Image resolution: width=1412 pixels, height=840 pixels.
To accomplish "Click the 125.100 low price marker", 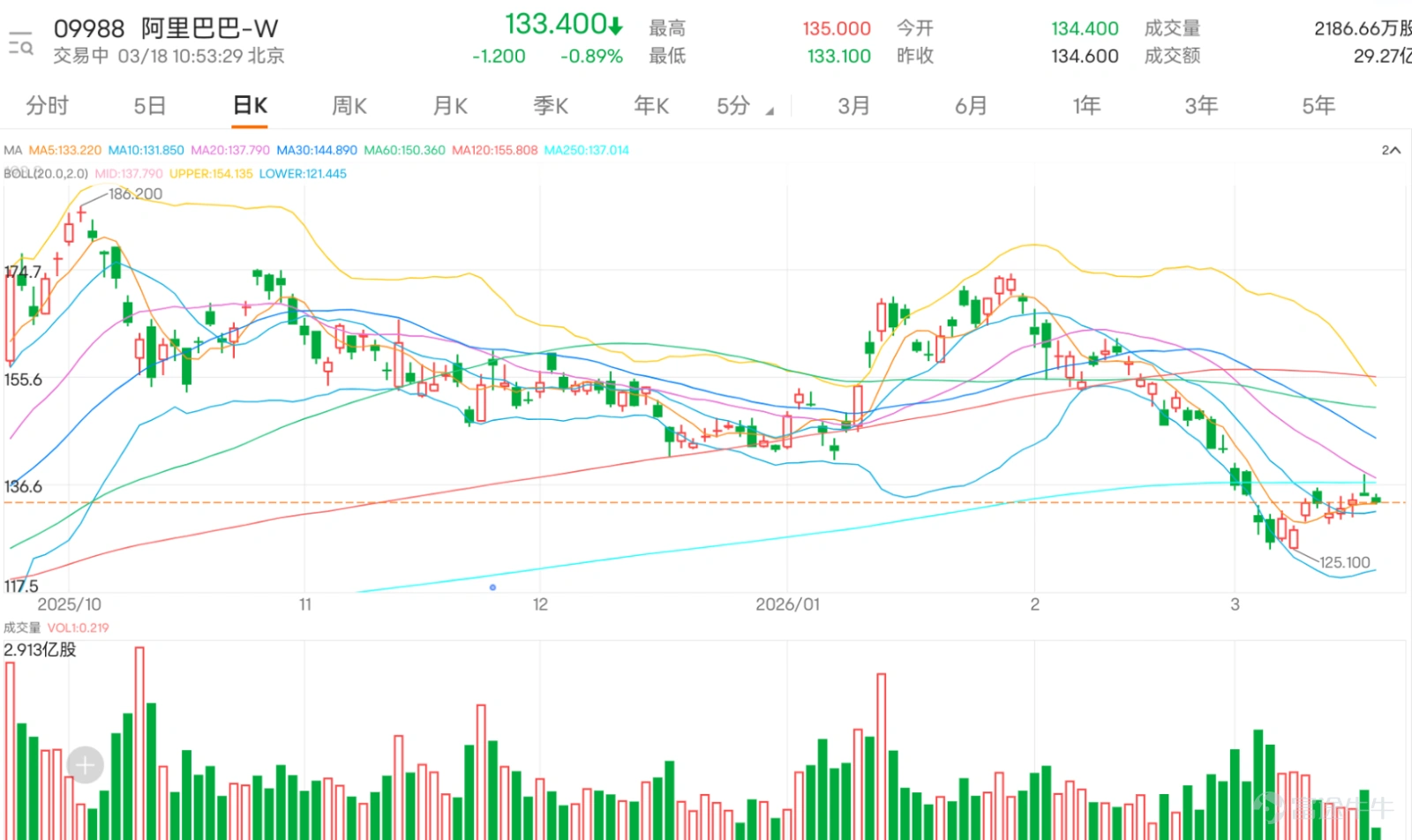I will pyautogui.click(x=1344, y=562).
